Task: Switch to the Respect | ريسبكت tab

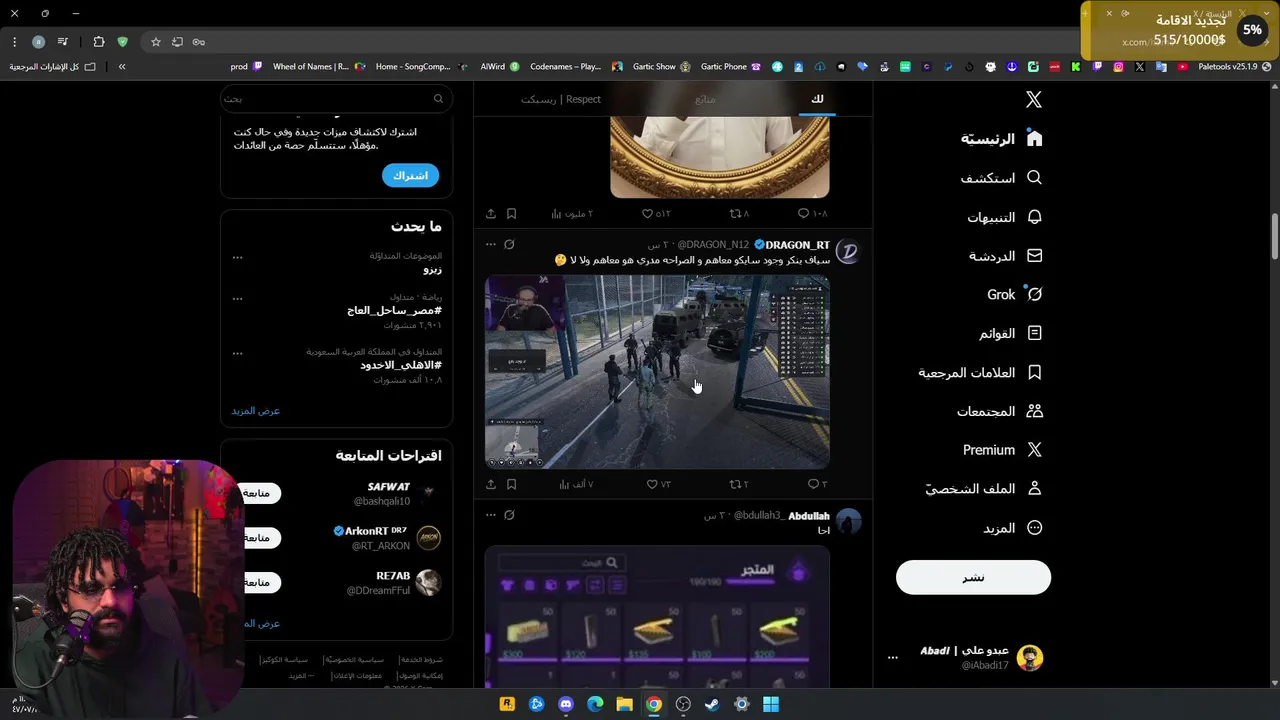Action: point(561,99)
